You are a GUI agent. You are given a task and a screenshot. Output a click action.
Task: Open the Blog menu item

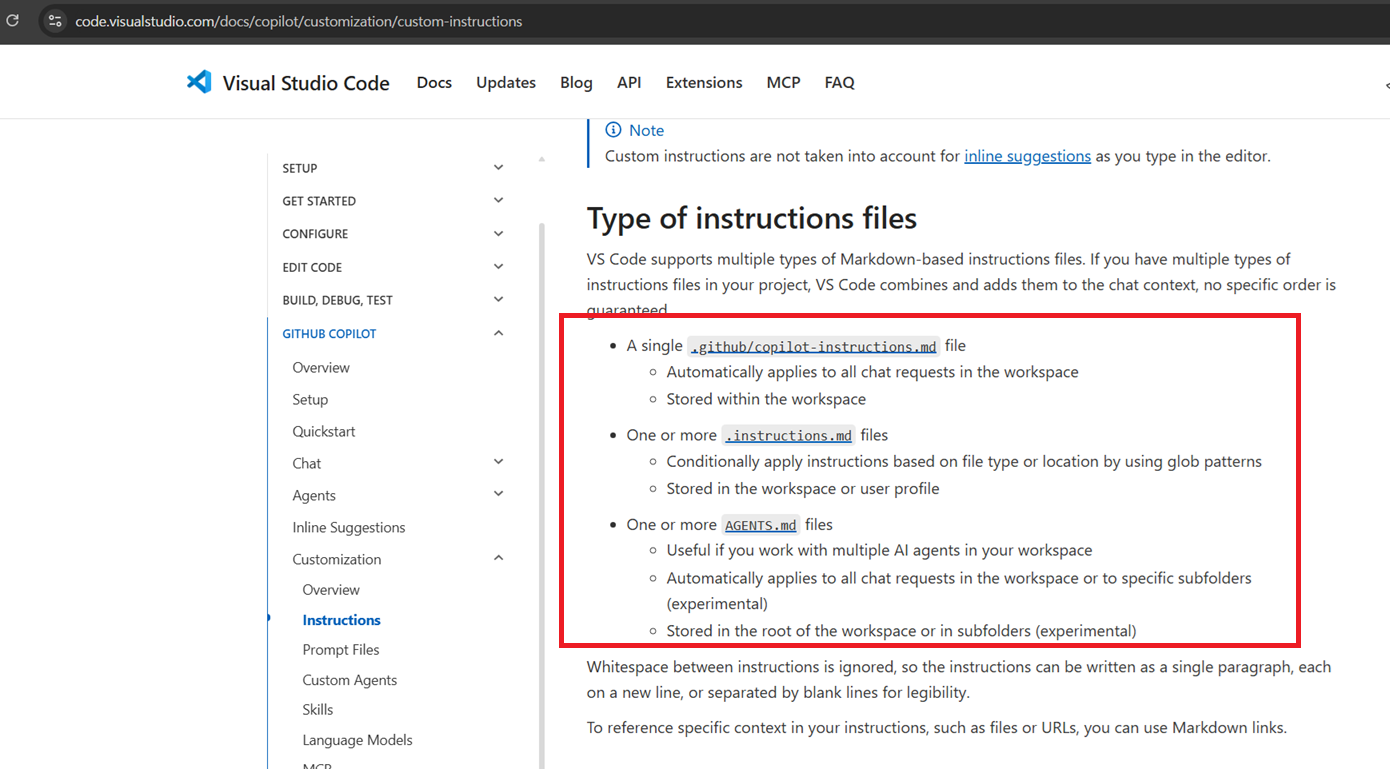coord(576,83)
